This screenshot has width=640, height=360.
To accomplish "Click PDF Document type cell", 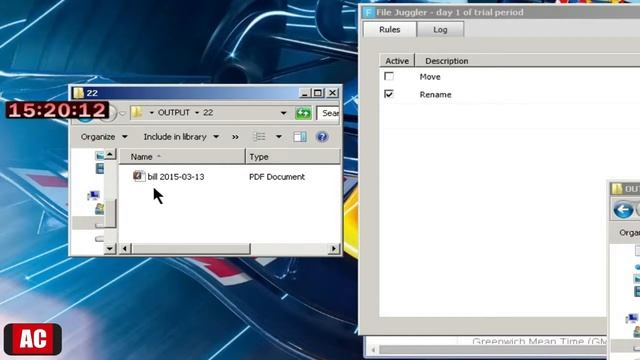I will click(x=277, y=177).
